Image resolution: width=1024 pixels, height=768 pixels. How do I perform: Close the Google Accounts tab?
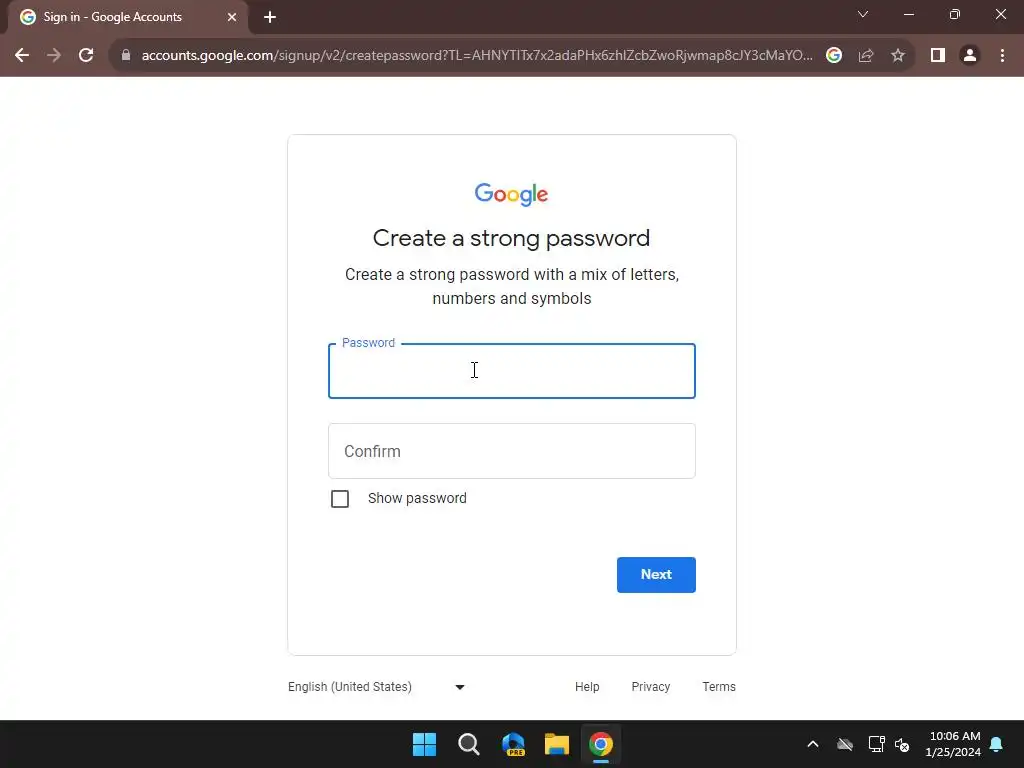coord(232,17)
